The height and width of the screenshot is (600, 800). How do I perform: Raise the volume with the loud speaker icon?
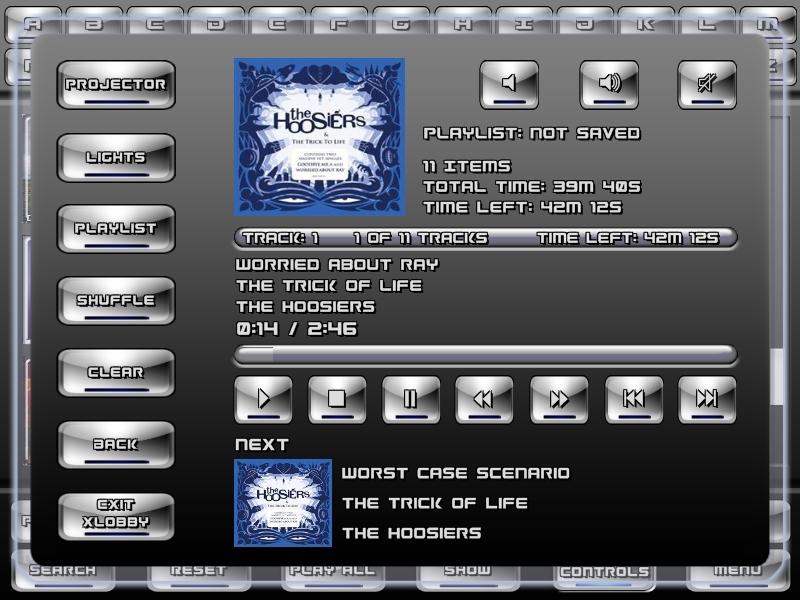609,84
